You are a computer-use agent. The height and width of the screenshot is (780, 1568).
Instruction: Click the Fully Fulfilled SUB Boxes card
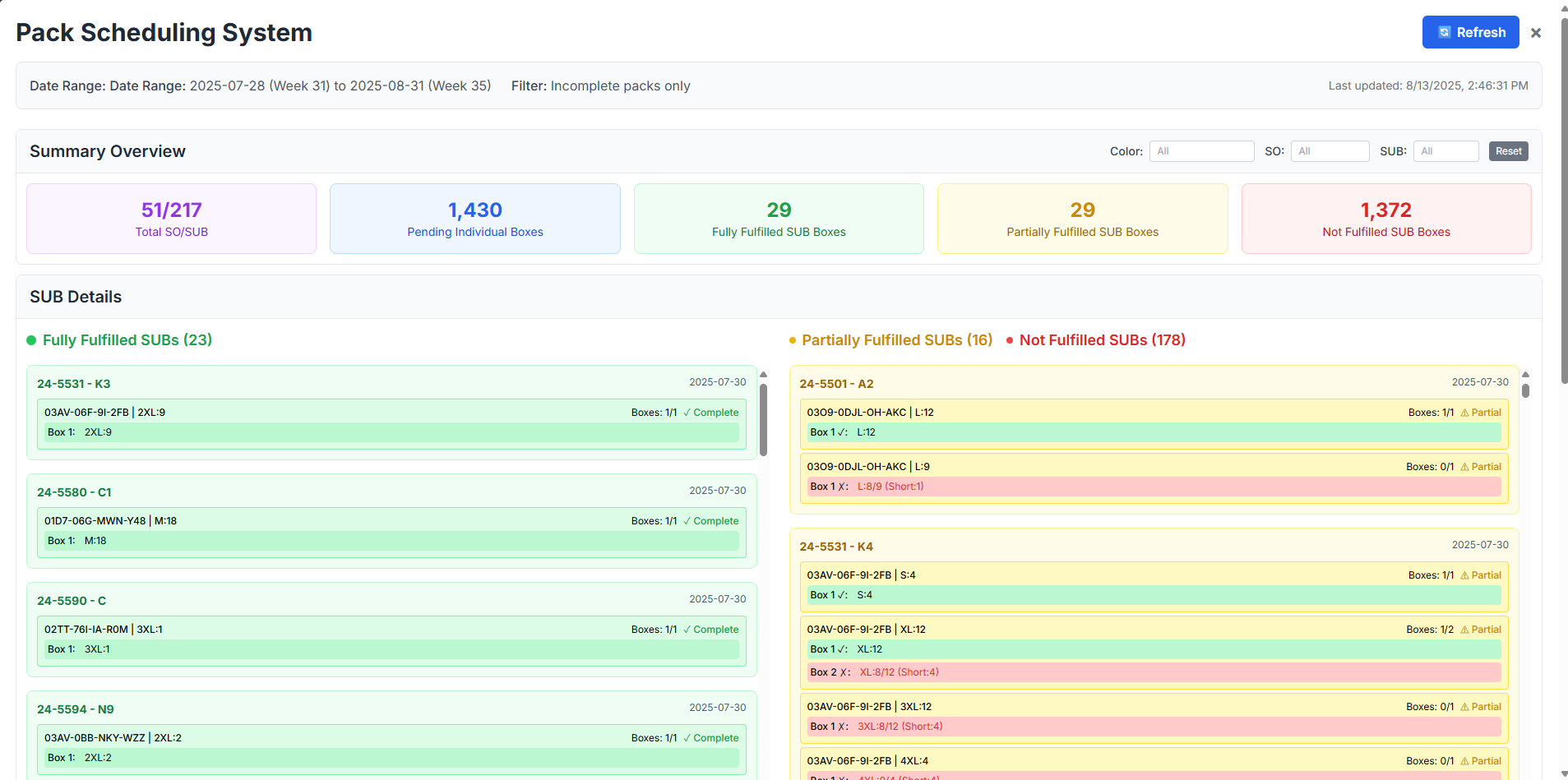point(779,219)
